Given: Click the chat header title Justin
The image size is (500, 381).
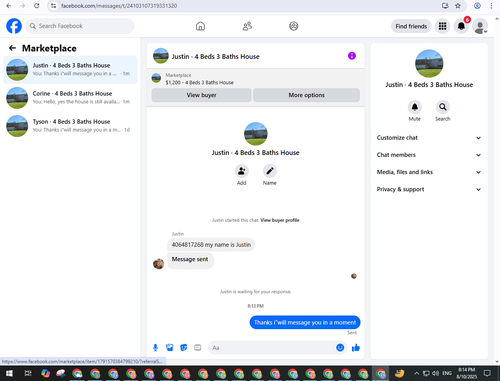Looking at the screenshot, I should (x=215, y=56).
